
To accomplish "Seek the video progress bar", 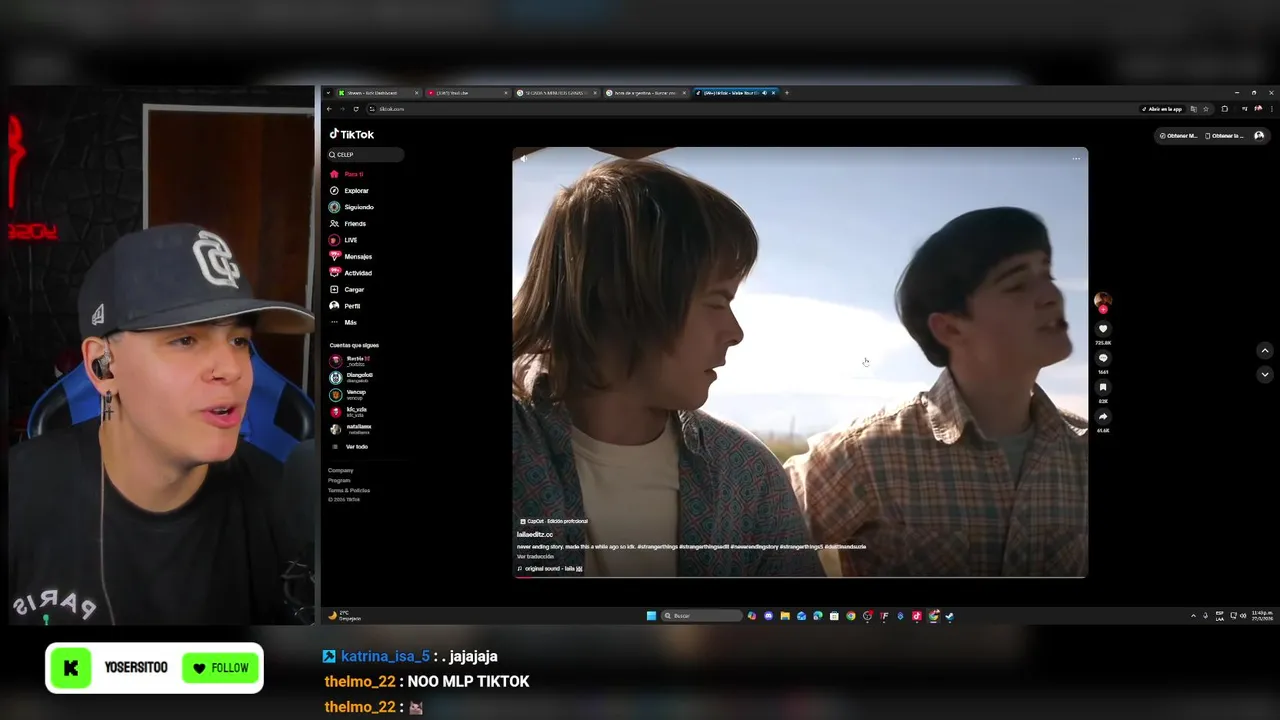I will 800,577.
